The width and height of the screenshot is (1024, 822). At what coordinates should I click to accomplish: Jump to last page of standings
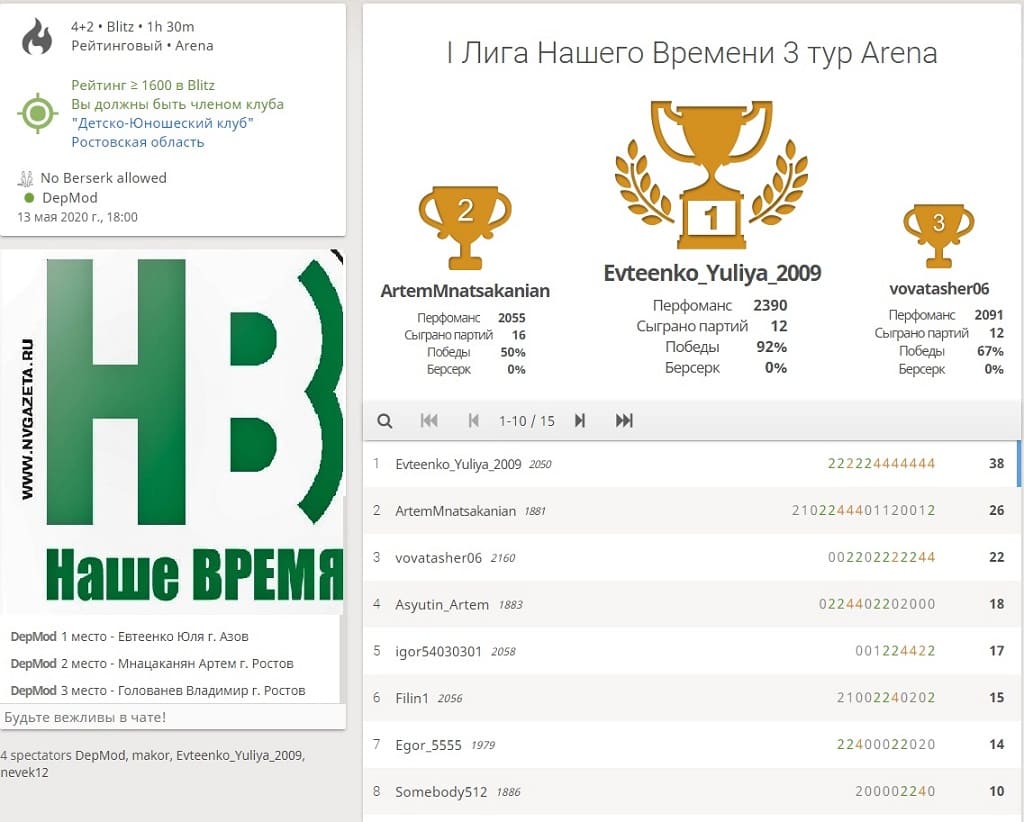624,421
